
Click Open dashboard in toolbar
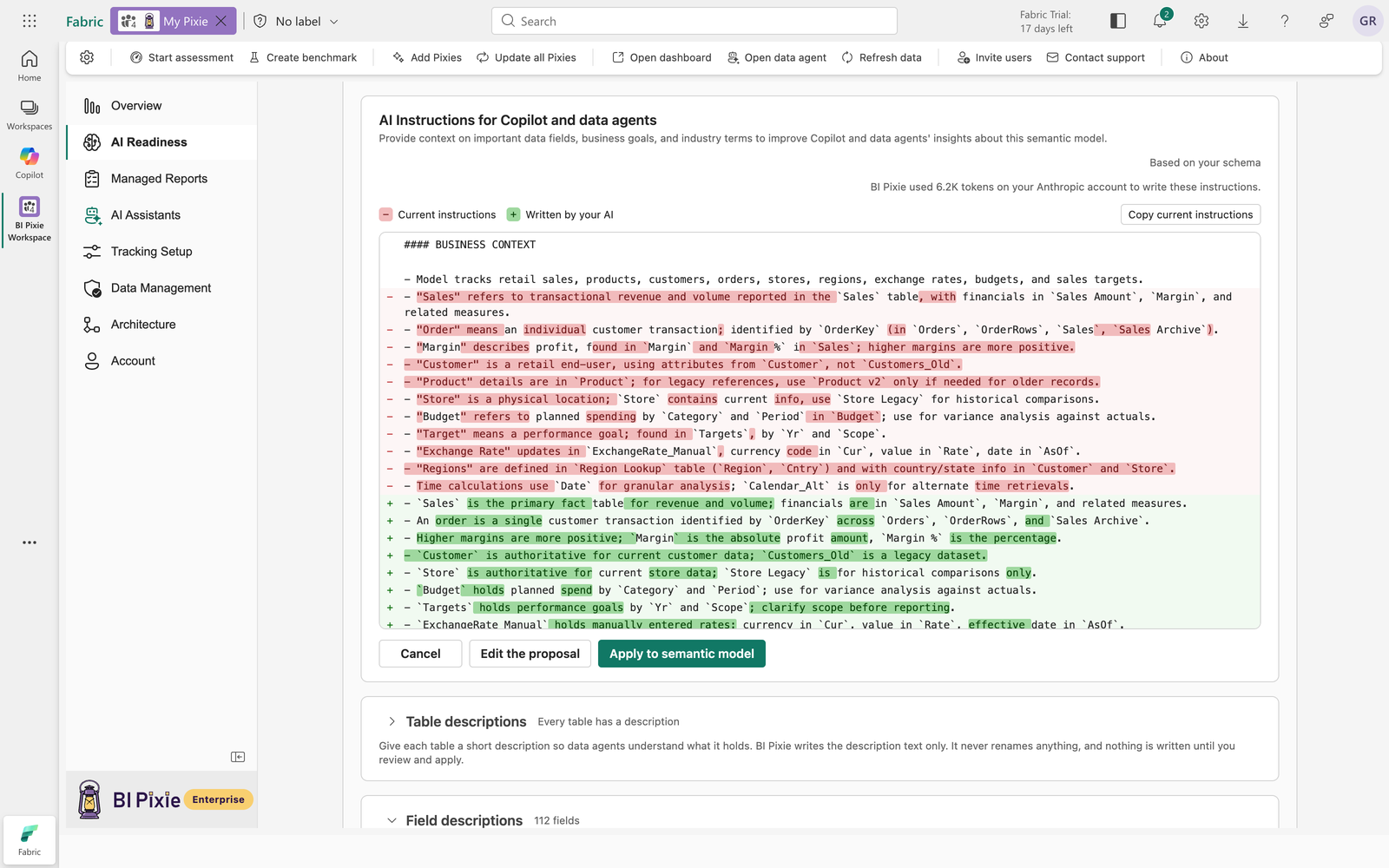point(662,57)
